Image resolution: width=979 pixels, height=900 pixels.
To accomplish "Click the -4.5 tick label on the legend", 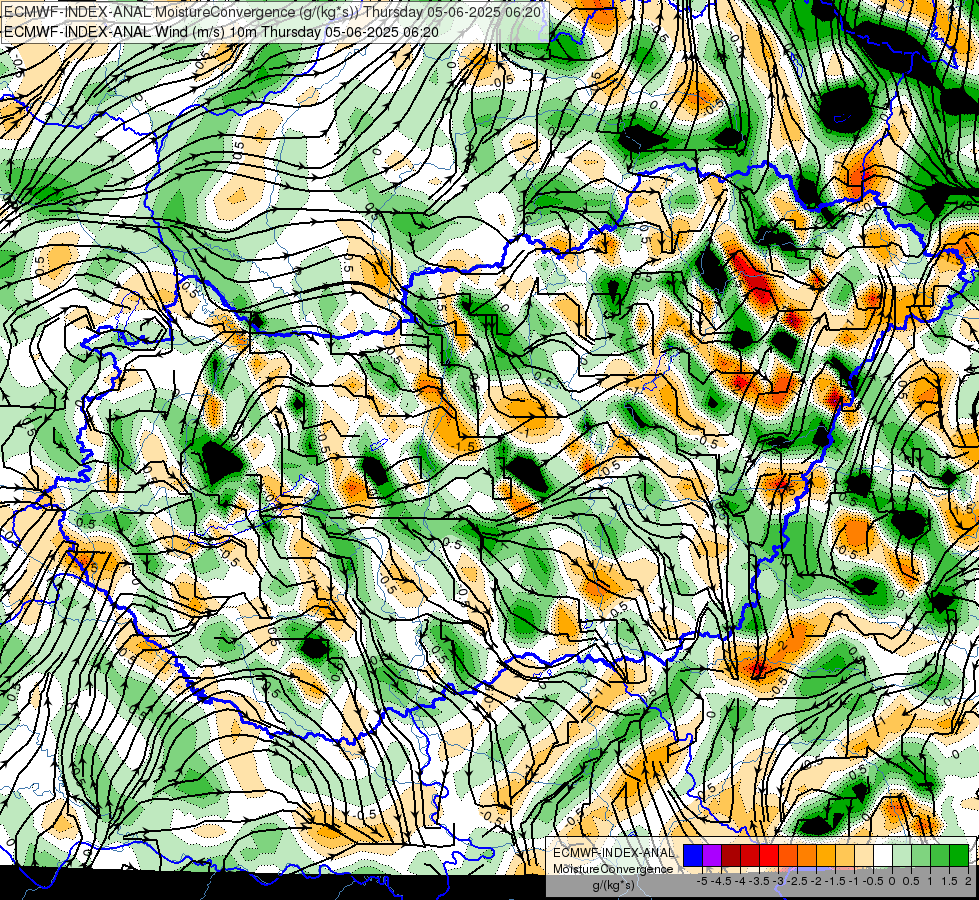I will (721, 881).
